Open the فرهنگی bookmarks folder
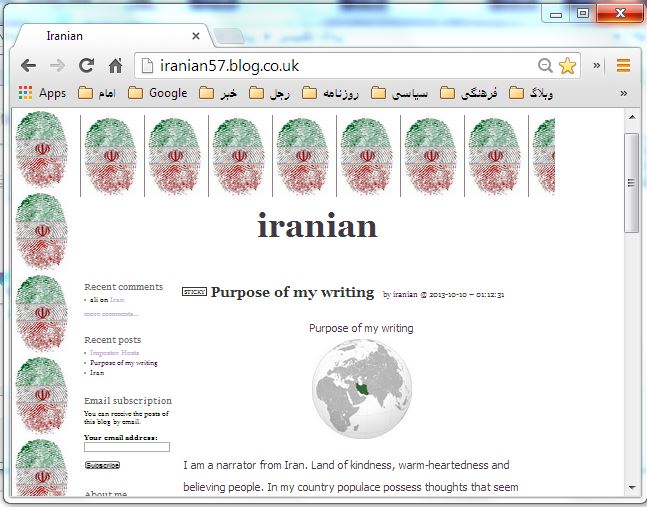 coord(469,93)
